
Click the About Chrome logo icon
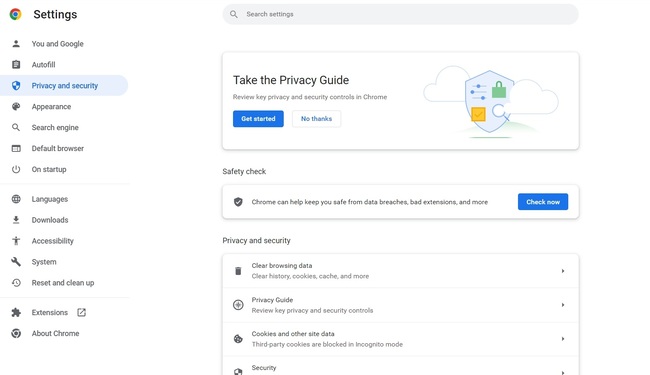[16, 333]
